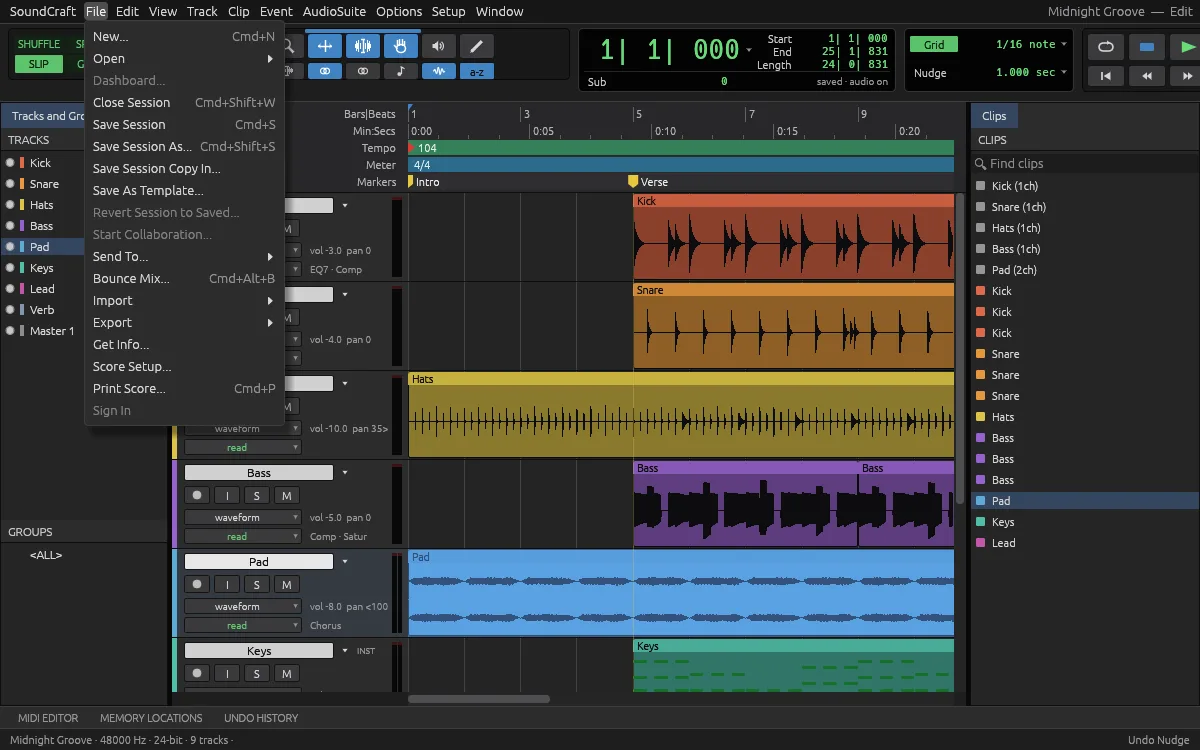Viewport: 1200px width, 750px height.
Task: Choose Bounce Mix from File menu
Action: [184, 279]
